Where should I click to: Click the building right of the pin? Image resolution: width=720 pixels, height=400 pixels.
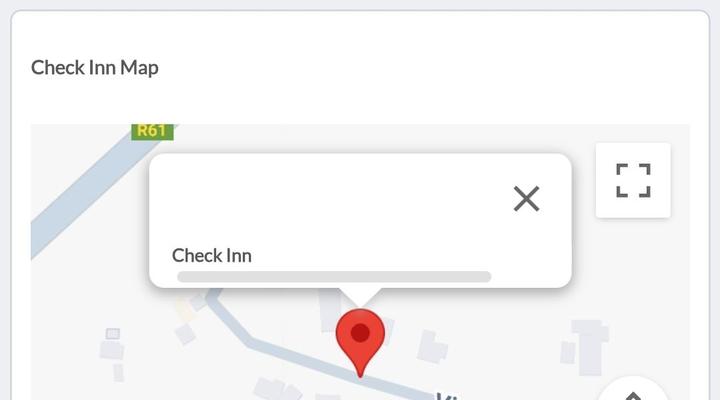[x=431, y=346]
